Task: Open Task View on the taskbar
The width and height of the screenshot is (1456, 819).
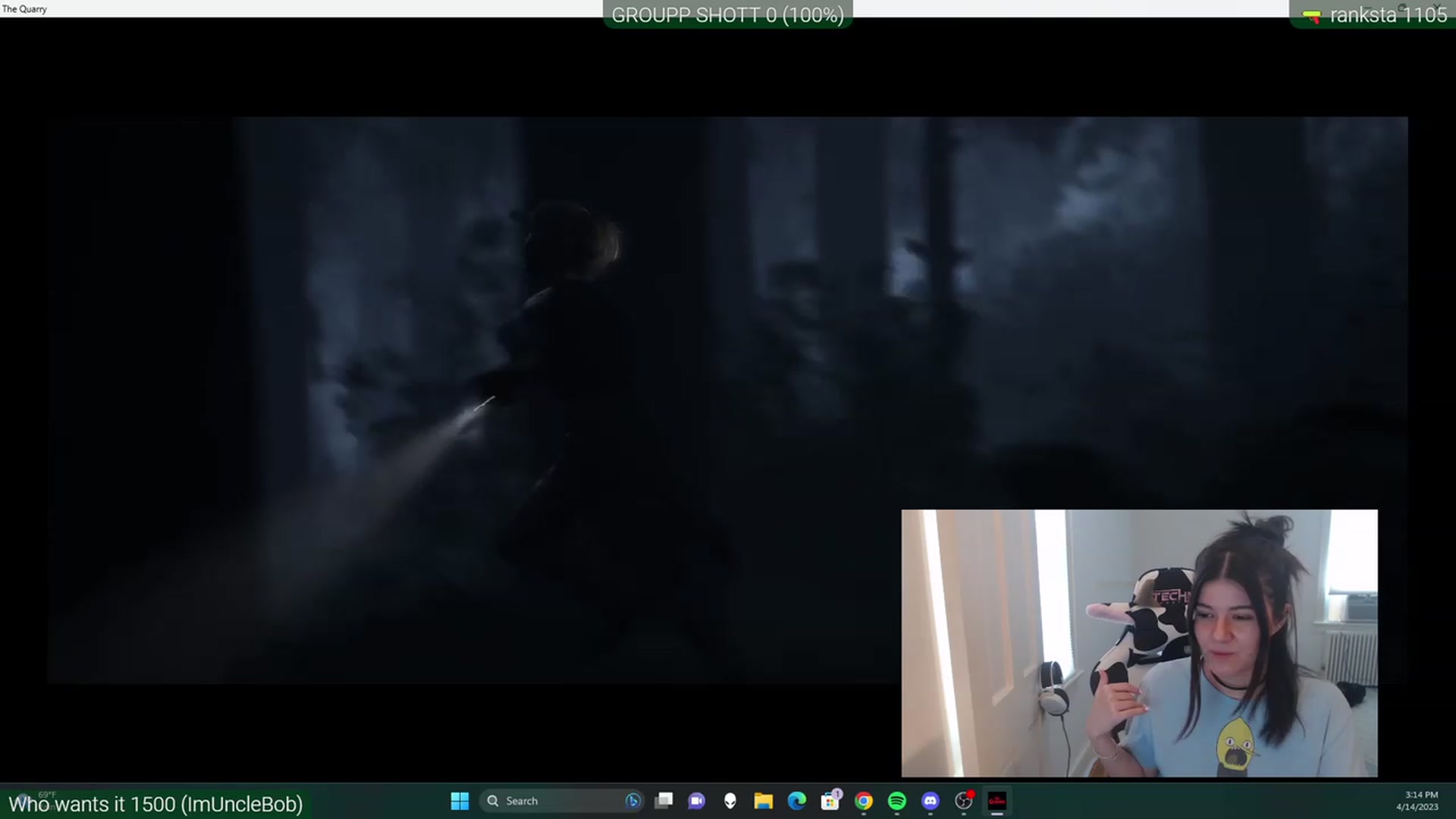Action: (664, 801)
